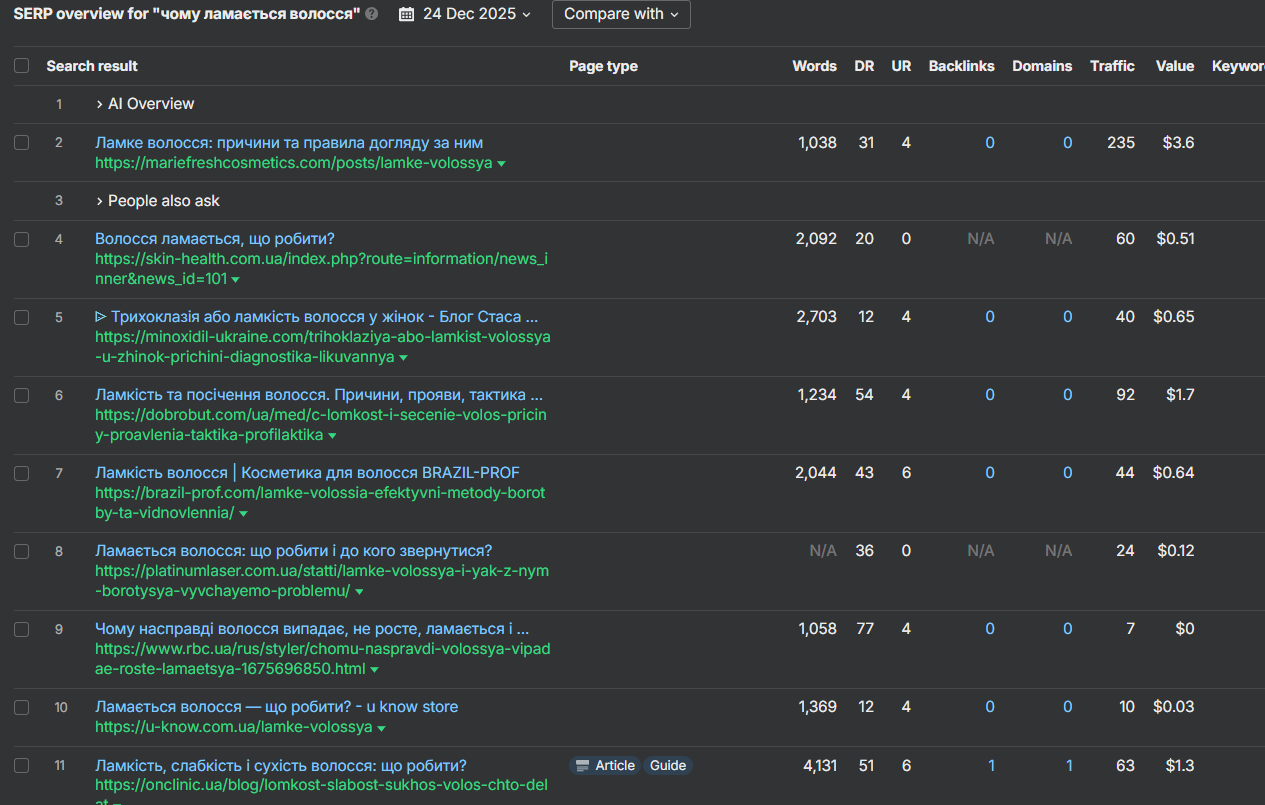Click the Value column header

[x=1175, y=66]
